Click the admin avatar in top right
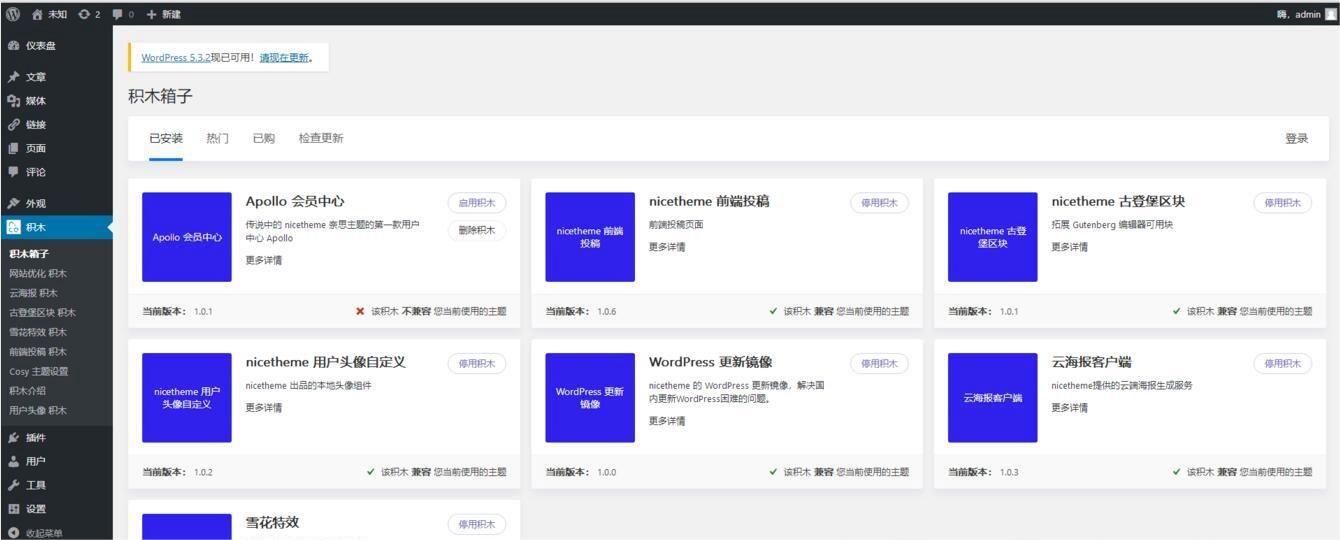 [1330, 14]
